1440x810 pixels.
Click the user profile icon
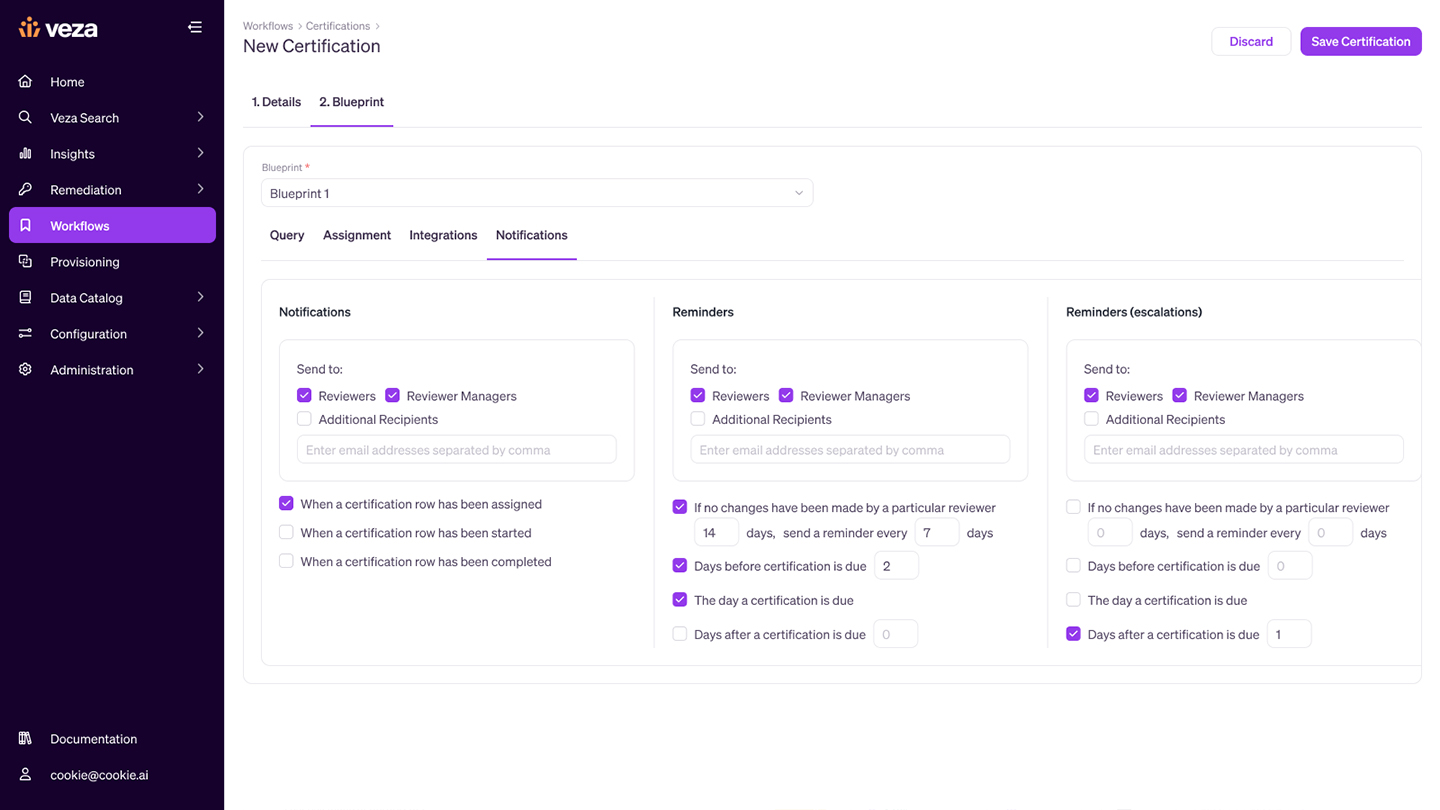click(x=26, y=774)
